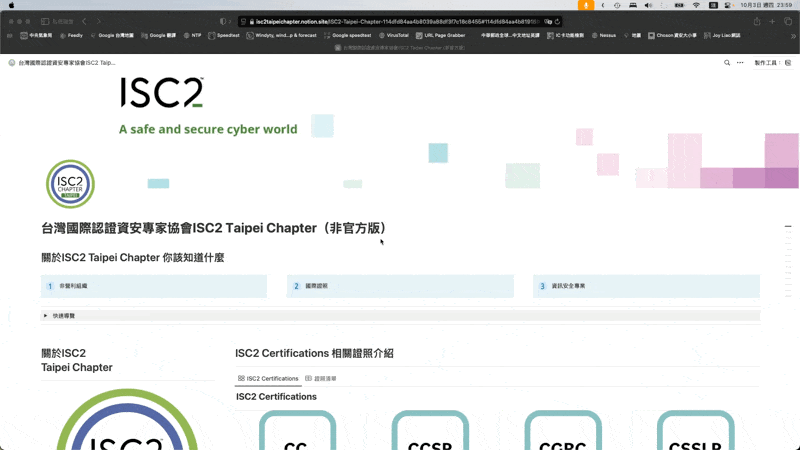
Task: Open the CC certification card
Action: (x=297, y=430)
